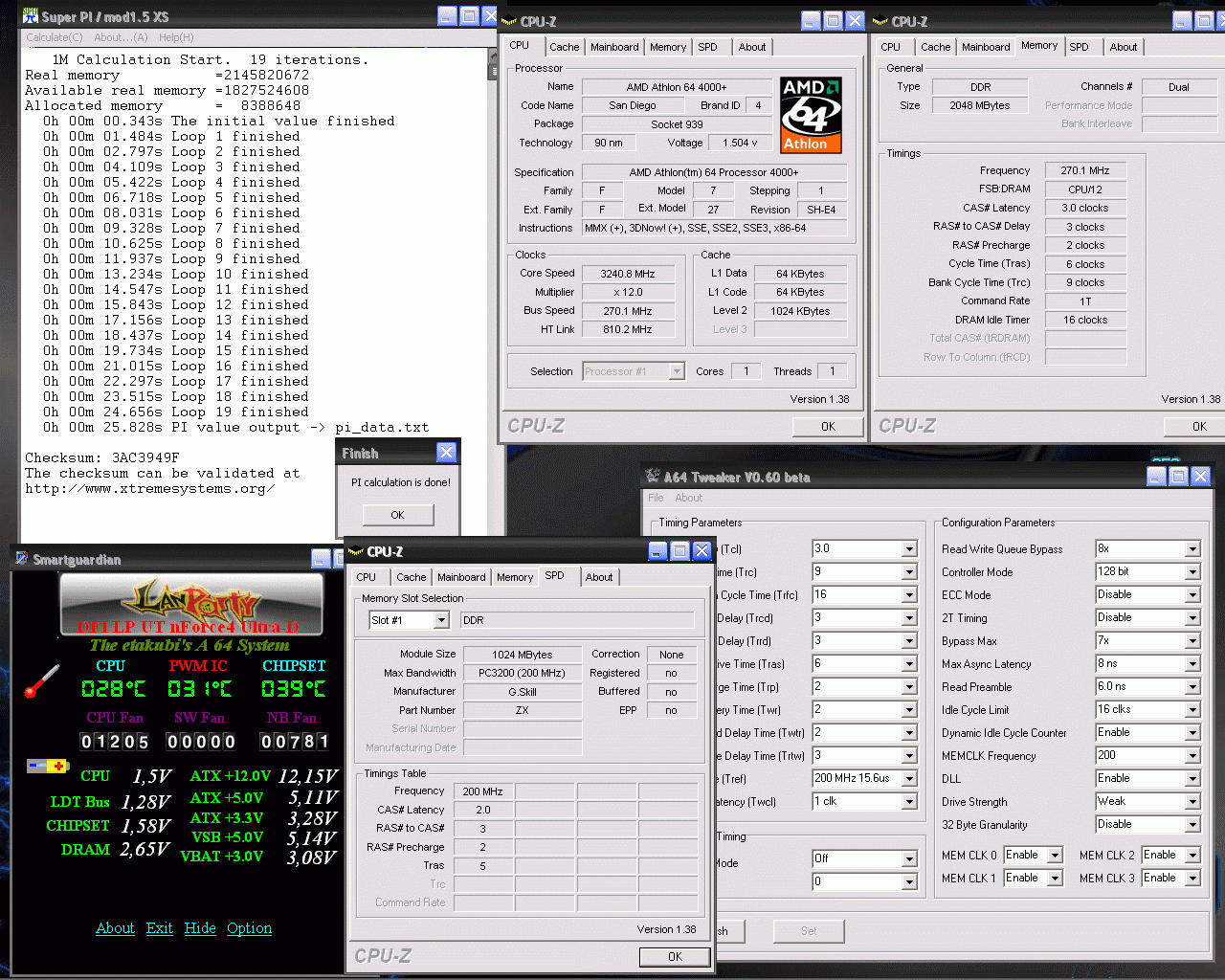The image size is (1225, 980).
Task: Click the Exit link in Smartguardian
Action: (x=159, y=928)
